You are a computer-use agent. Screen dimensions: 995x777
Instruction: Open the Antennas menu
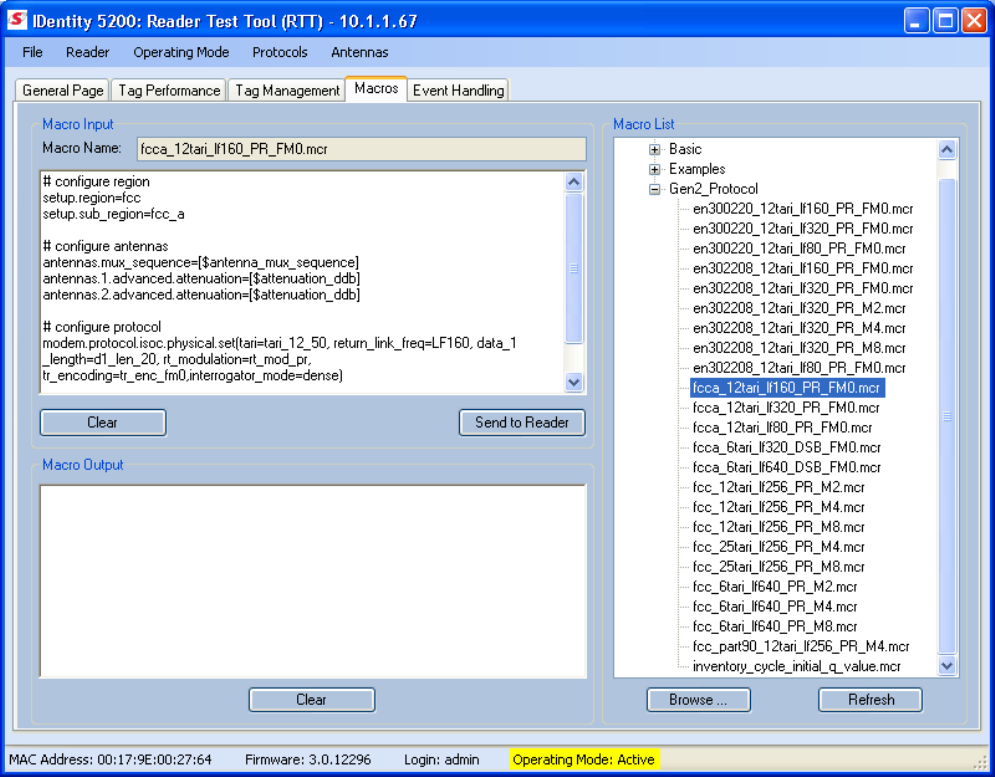click(x=360, y=52)
